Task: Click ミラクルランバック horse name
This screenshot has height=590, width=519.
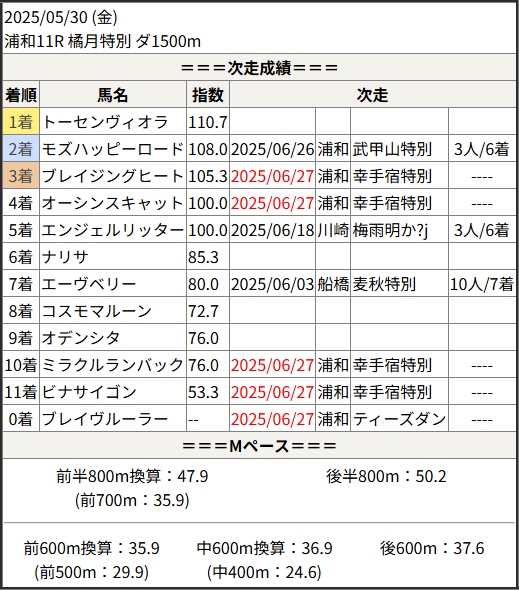Action: click(113, 365)
